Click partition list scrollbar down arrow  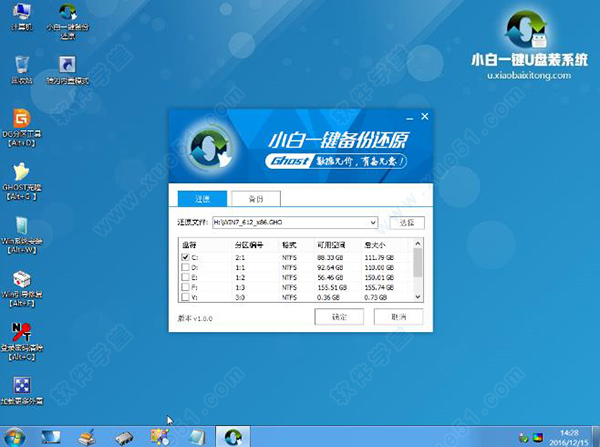click(x=418, y=297)
